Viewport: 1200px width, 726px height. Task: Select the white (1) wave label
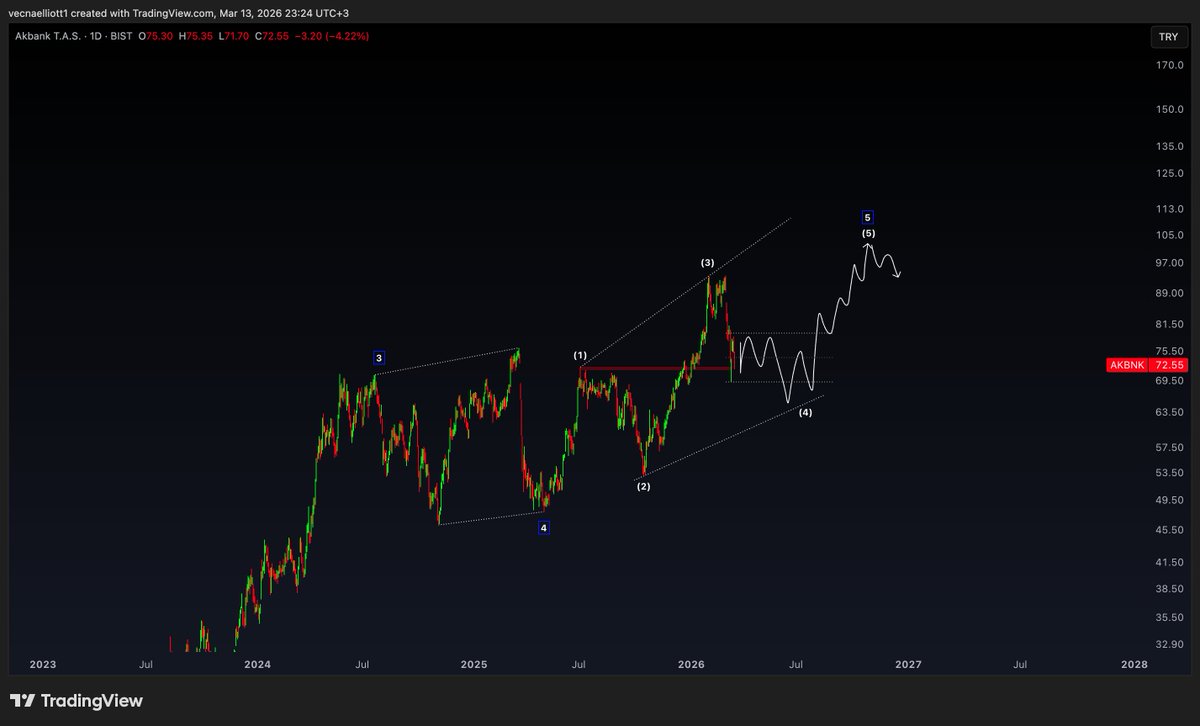click(x=581, y=355)
